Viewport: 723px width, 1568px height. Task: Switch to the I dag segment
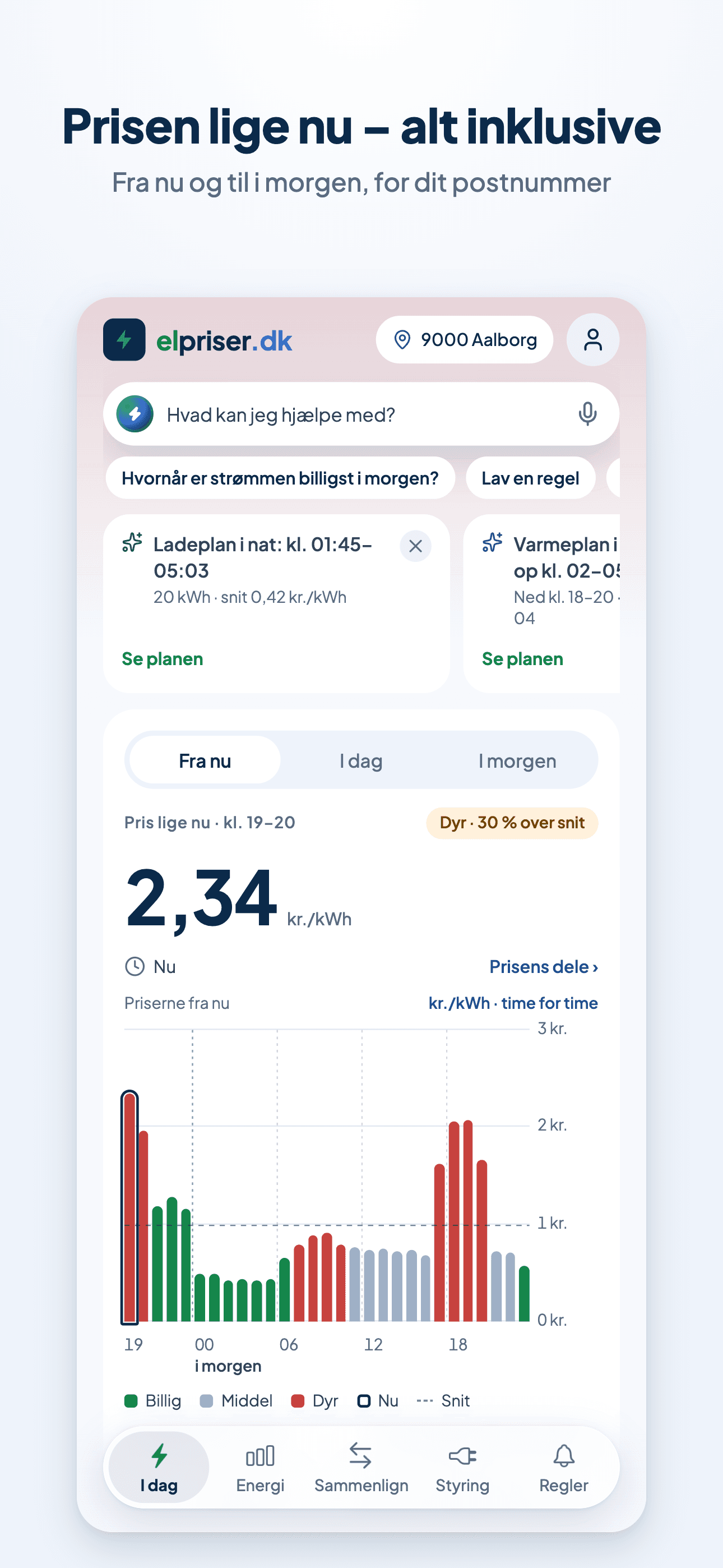(x=361, y=760)
